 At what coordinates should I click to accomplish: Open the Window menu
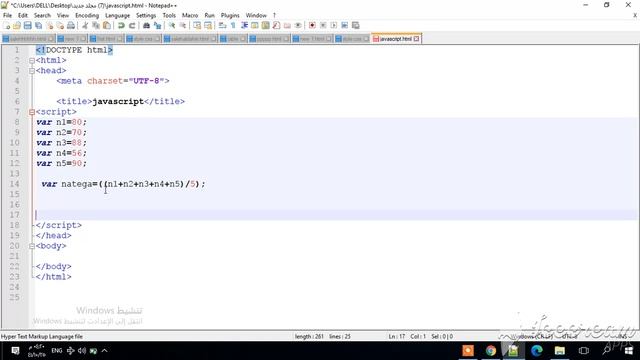pos(256,15)
